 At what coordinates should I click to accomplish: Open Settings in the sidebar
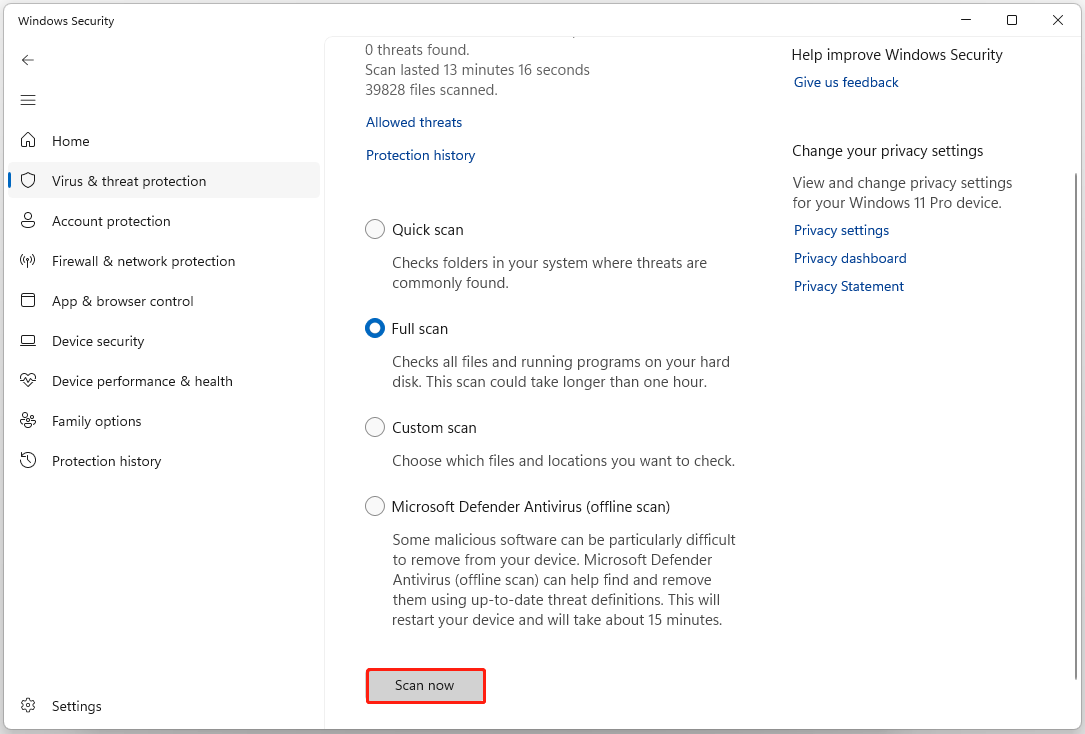[164, 706]
